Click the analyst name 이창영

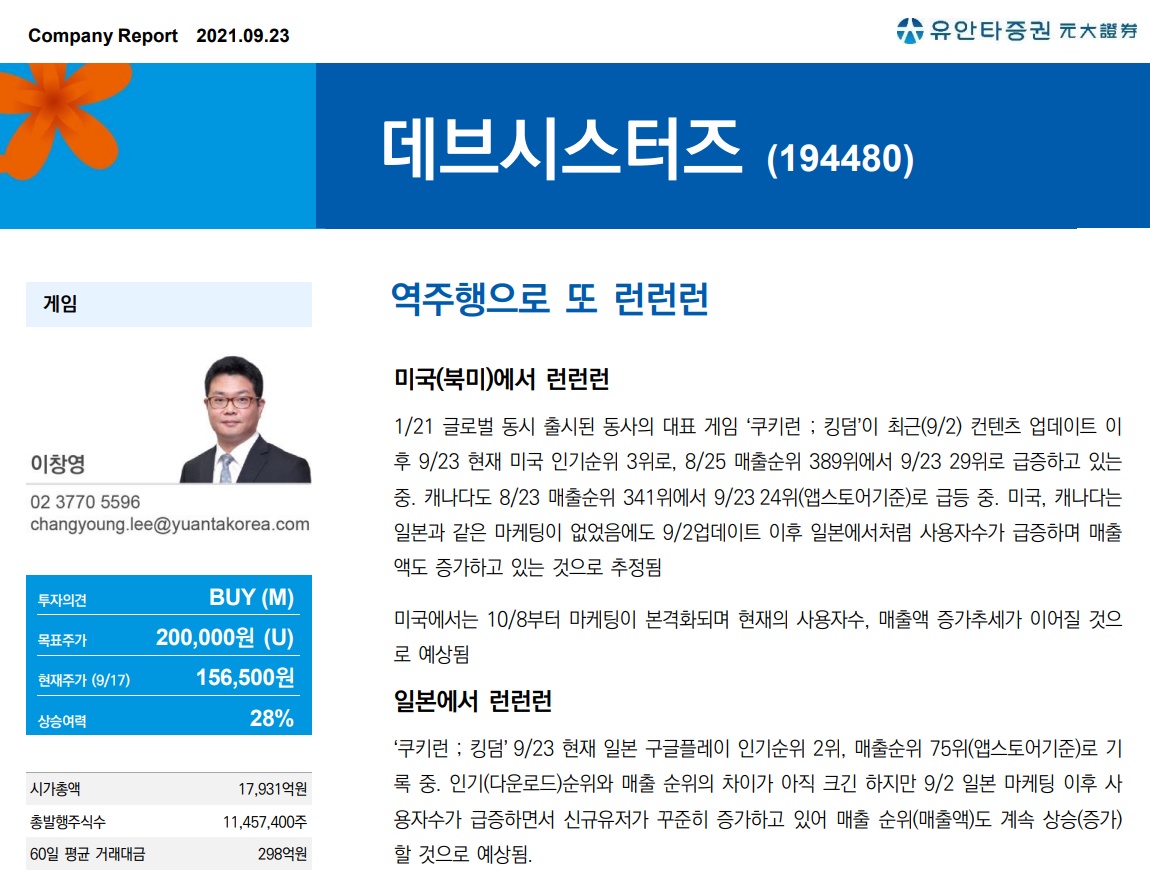[58, 463]
